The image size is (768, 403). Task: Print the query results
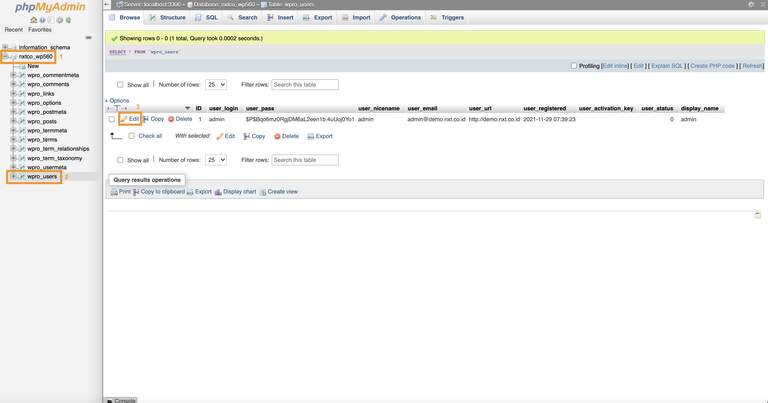120,191
